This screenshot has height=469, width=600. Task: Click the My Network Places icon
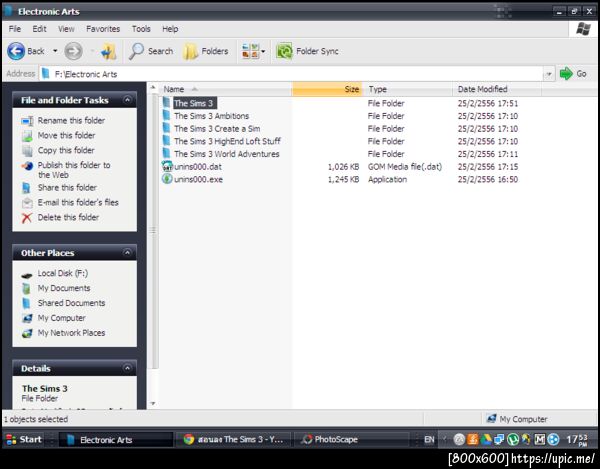27,333
